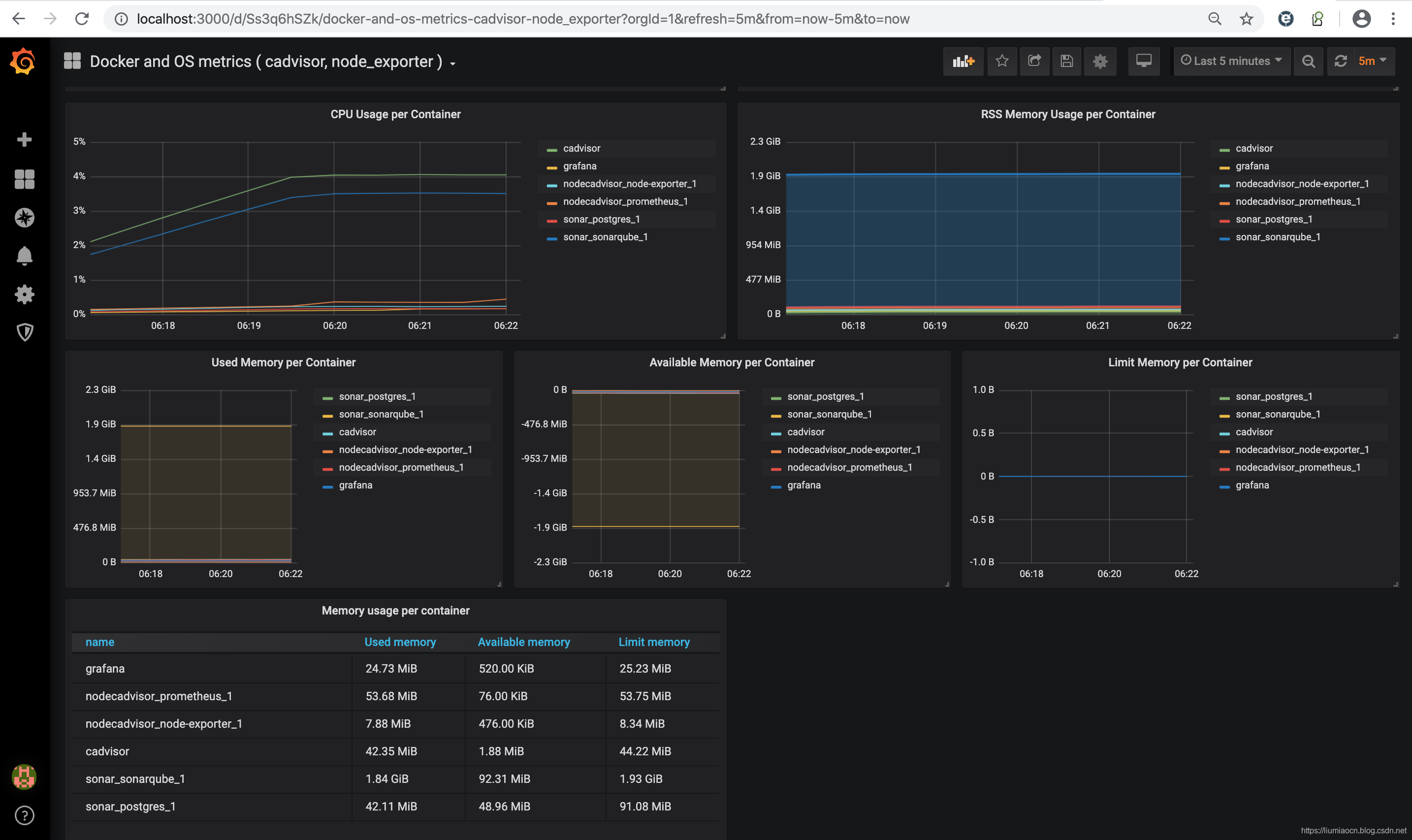The image size is (1412, 840).
Task: Open the dashboard title dropdown
Action: pos(273,62)
